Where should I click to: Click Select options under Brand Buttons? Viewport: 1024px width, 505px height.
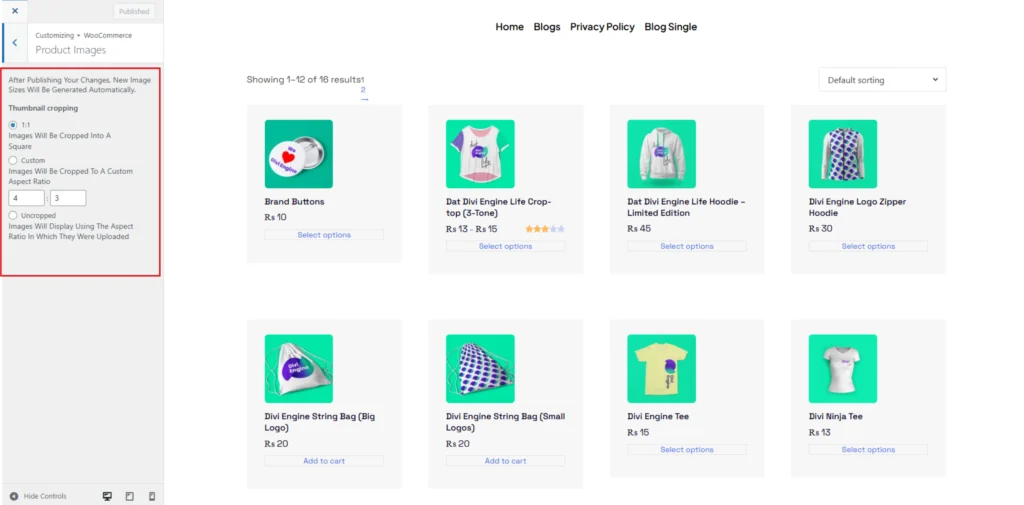pos(324,235)
